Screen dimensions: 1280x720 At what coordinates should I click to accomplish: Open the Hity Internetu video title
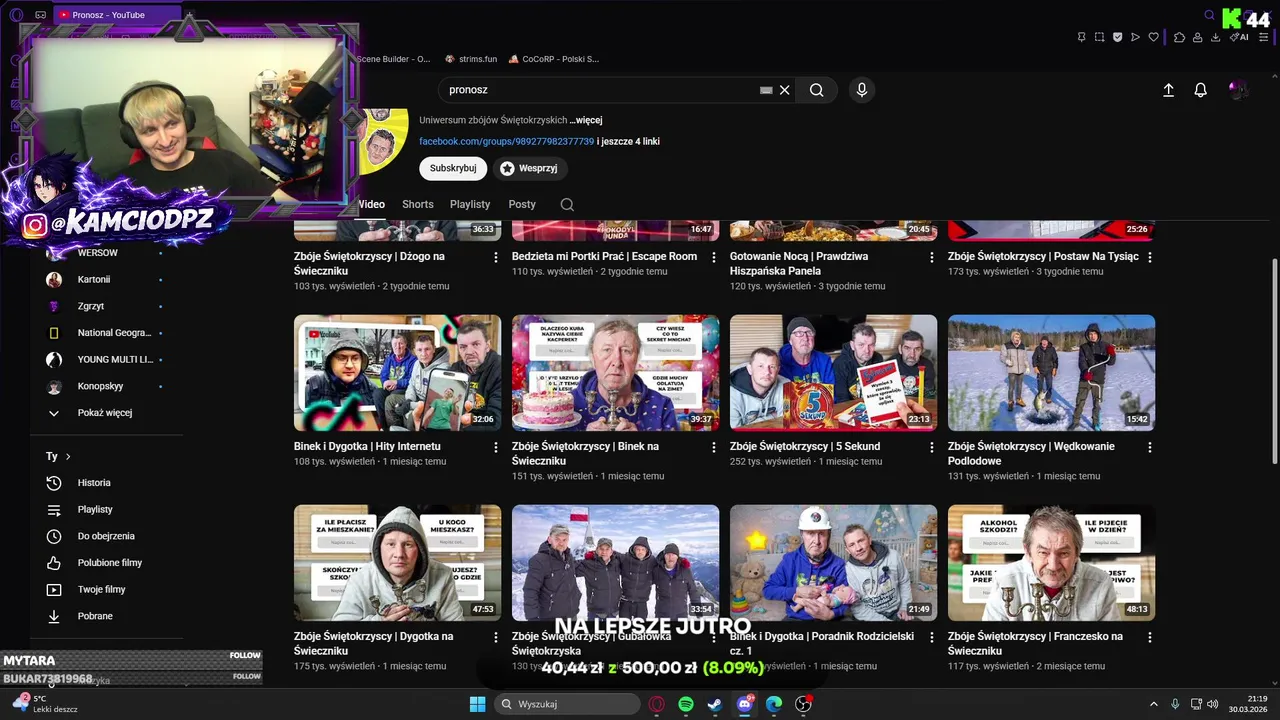point(367,447)
